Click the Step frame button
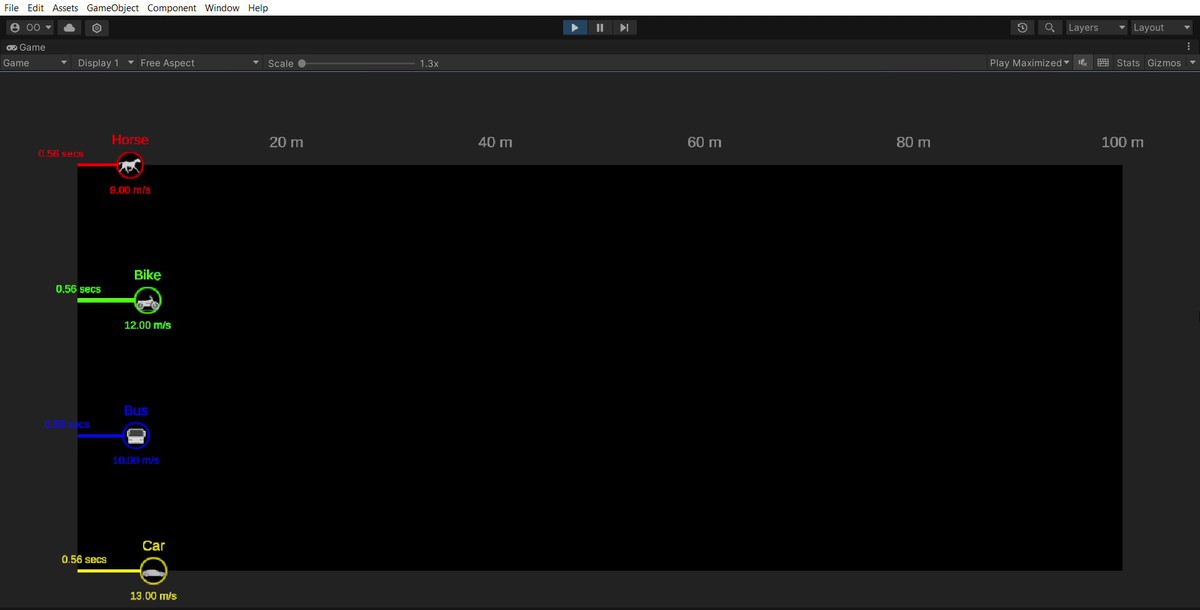The height and width of the screenshot is (610, 1200). [x=624, y=28]
